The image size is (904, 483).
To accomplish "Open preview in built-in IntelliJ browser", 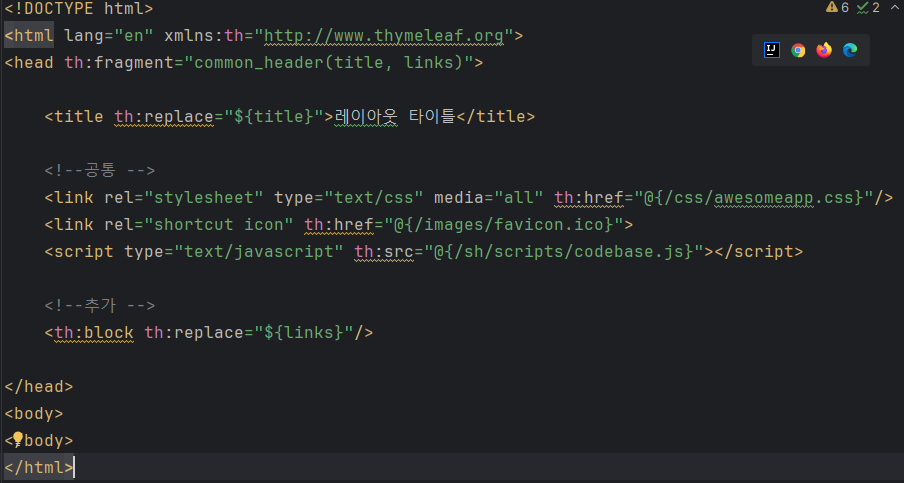I will [x=771, y=50].
